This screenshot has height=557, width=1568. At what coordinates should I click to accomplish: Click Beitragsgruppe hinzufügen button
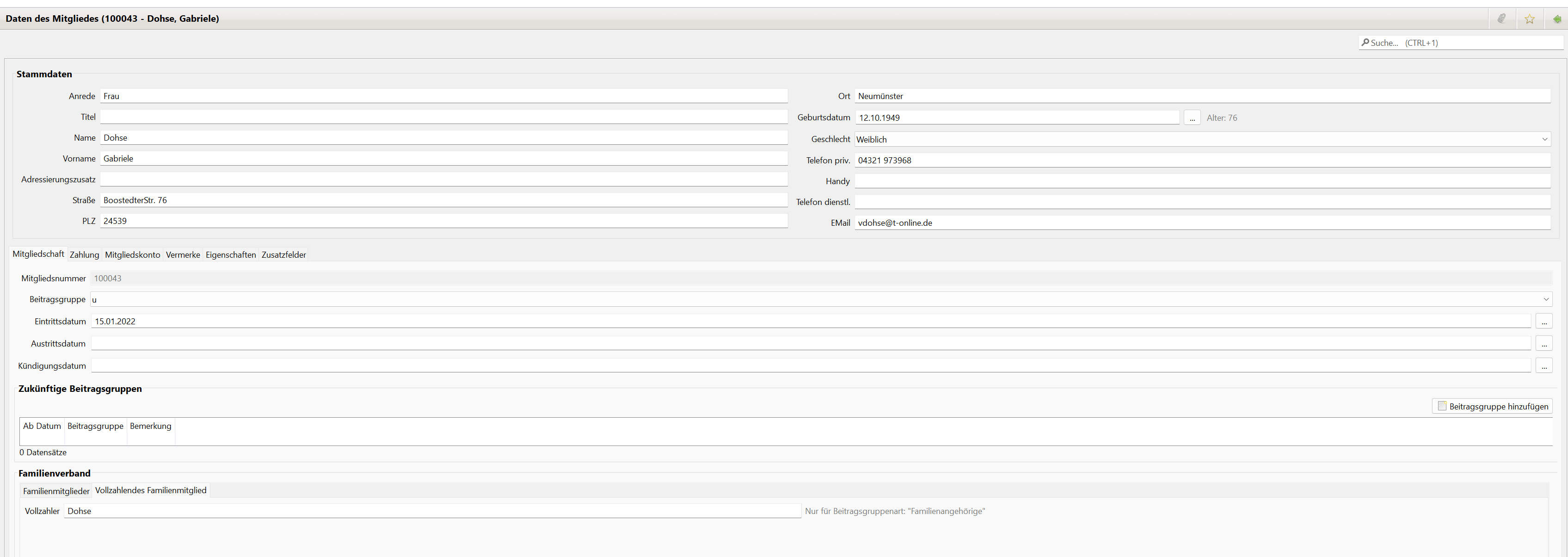tap(1492, 407)
